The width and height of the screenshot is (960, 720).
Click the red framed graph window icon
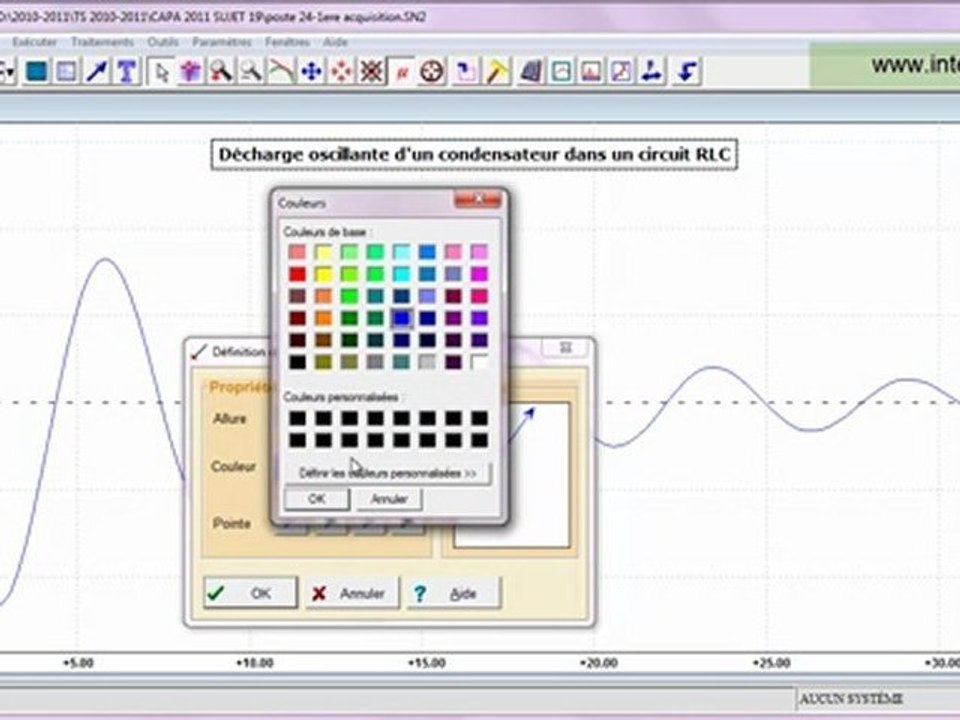tap(591, 72)
